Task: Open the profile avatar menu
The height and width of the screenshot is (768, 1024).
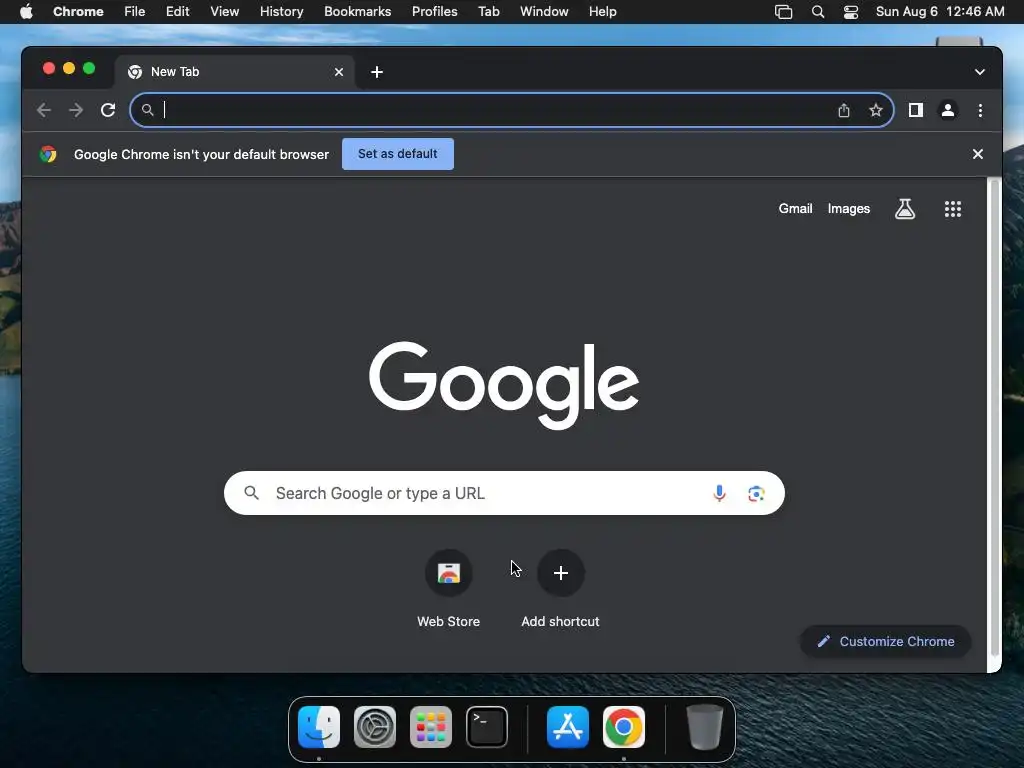Action: point(948,110)
